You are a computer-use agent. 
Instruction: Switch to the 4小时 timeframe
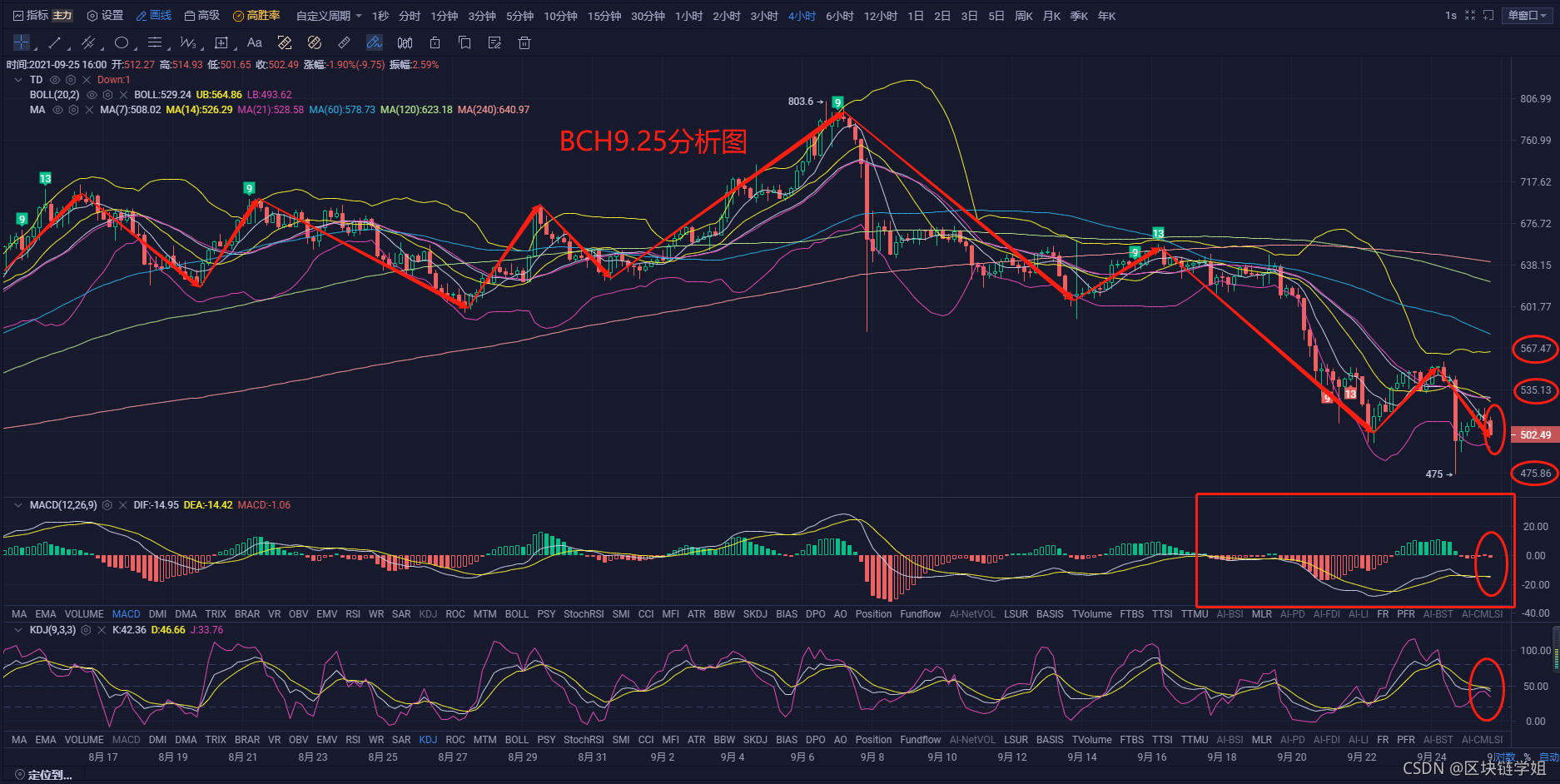802,16
